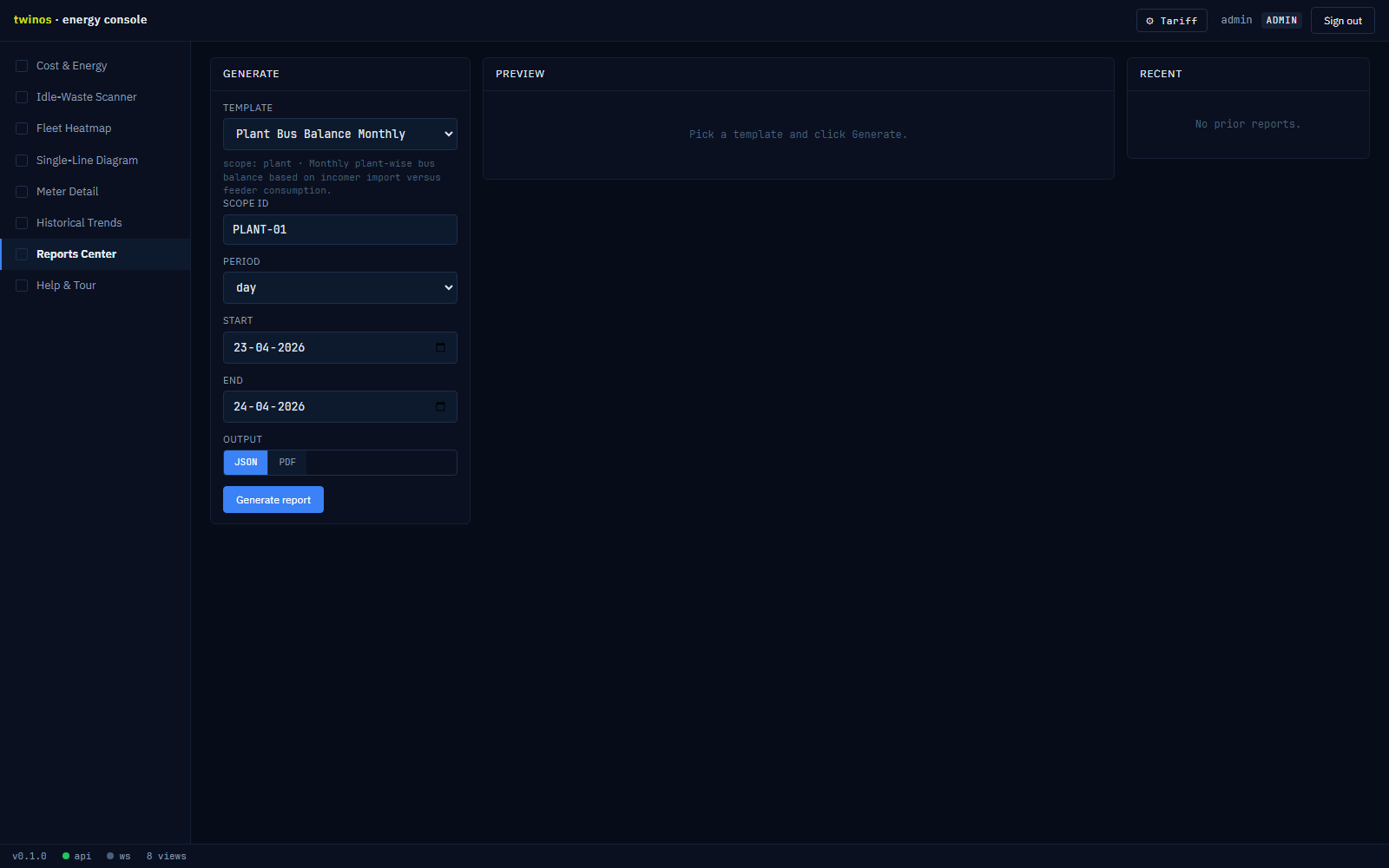This screenshot has height=868, width=1389.
Task: Click the green api status dot
Action: [66, 856]
